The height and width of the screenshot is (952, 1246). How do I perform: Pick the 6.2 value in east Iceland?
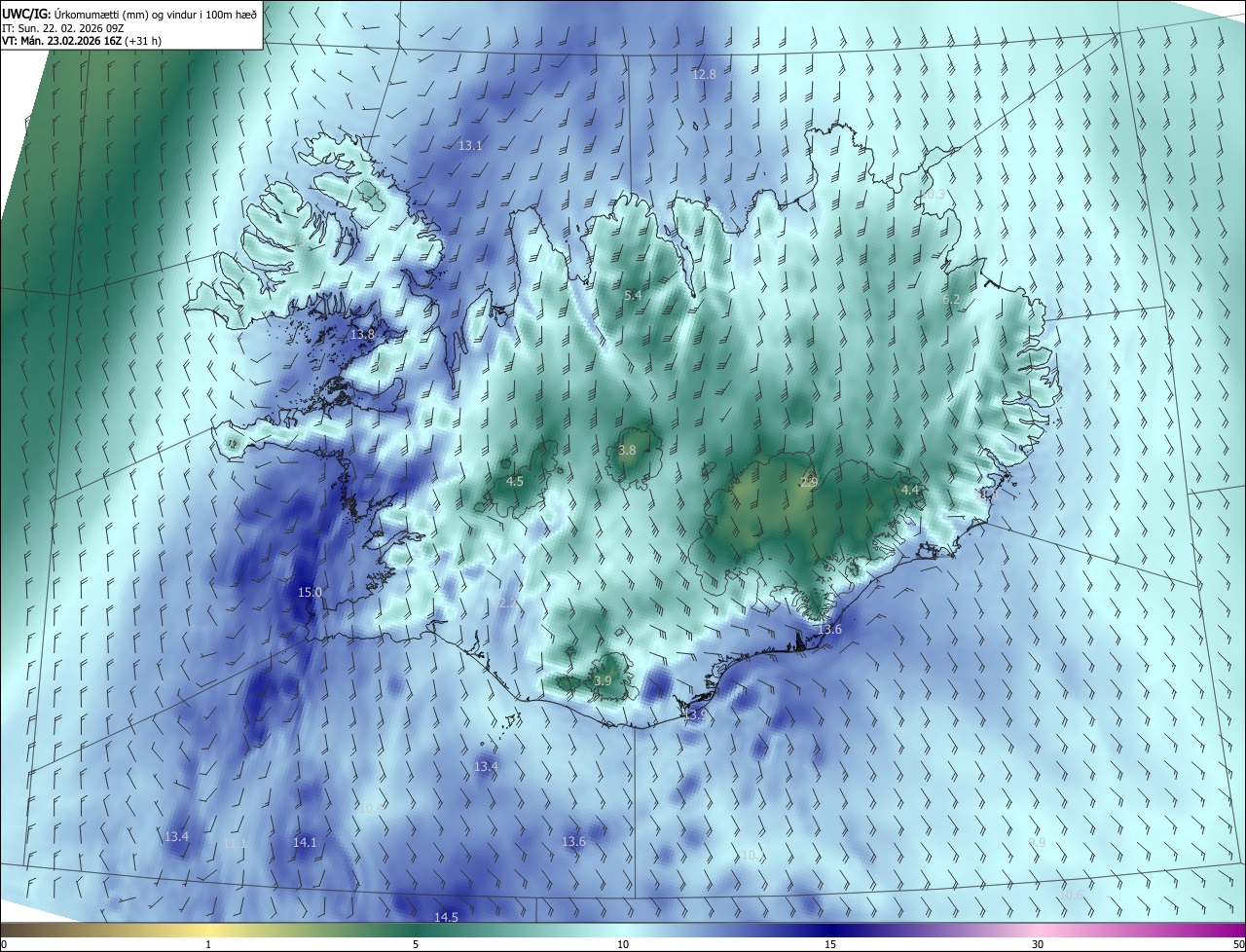951,300
